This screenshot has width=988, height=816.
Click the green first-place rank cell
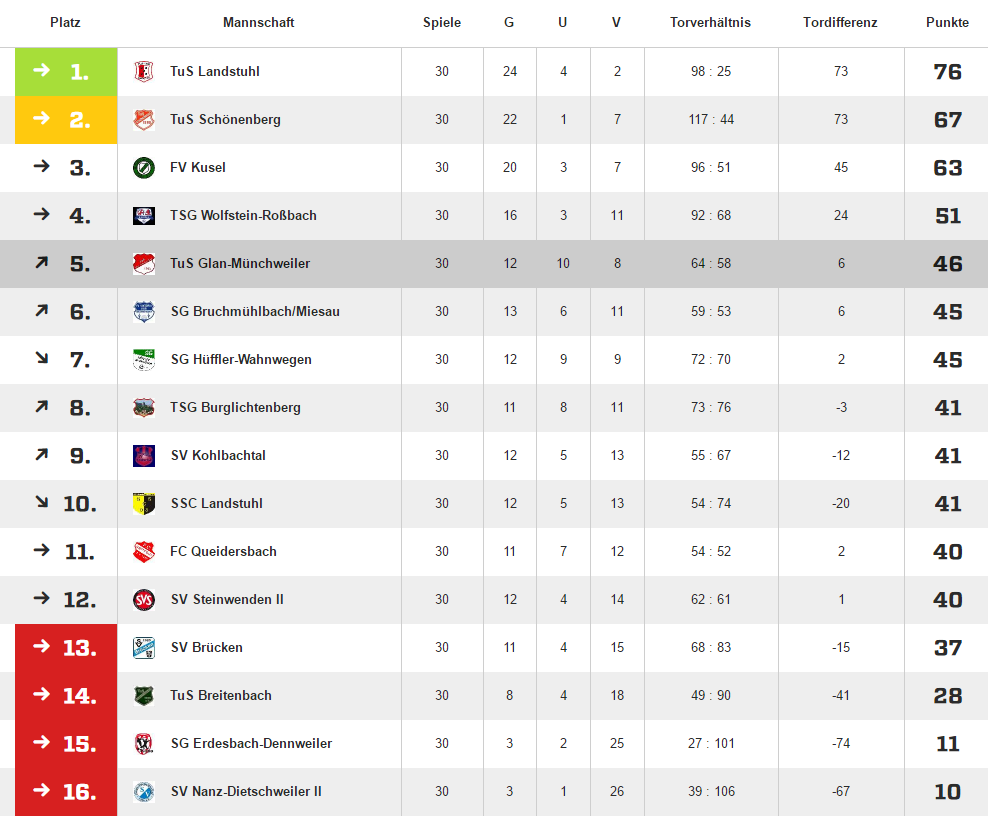(x=66, y=72)
